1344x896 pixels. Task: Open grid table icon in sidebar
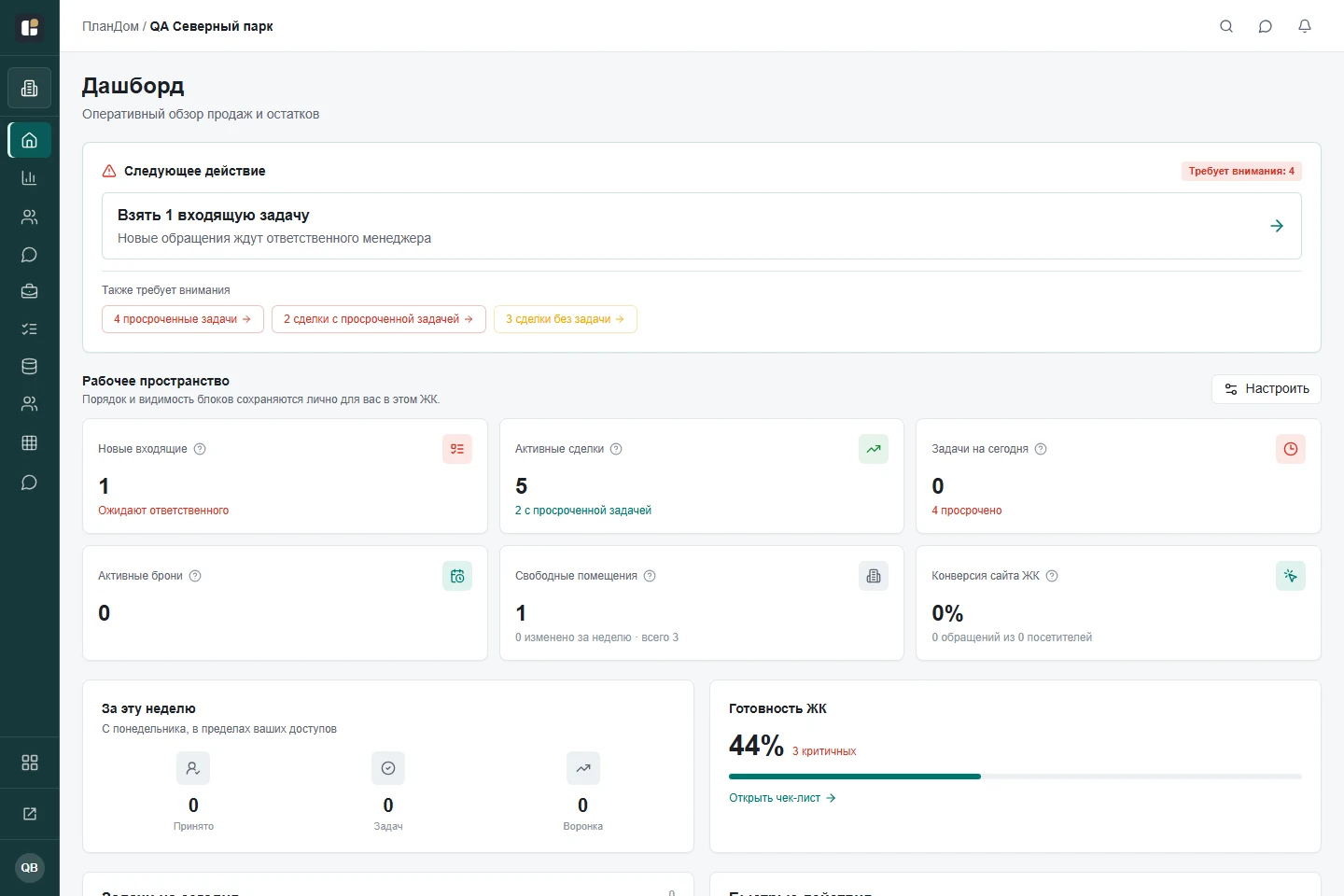[x=30, y=443]
